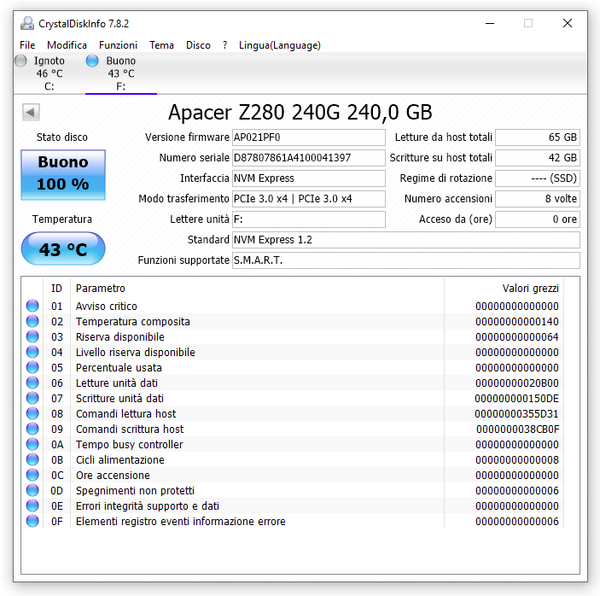Click status orb for Comandi scrittura host row
Viewport: 600px width, 596px height.
click(33, 429)
